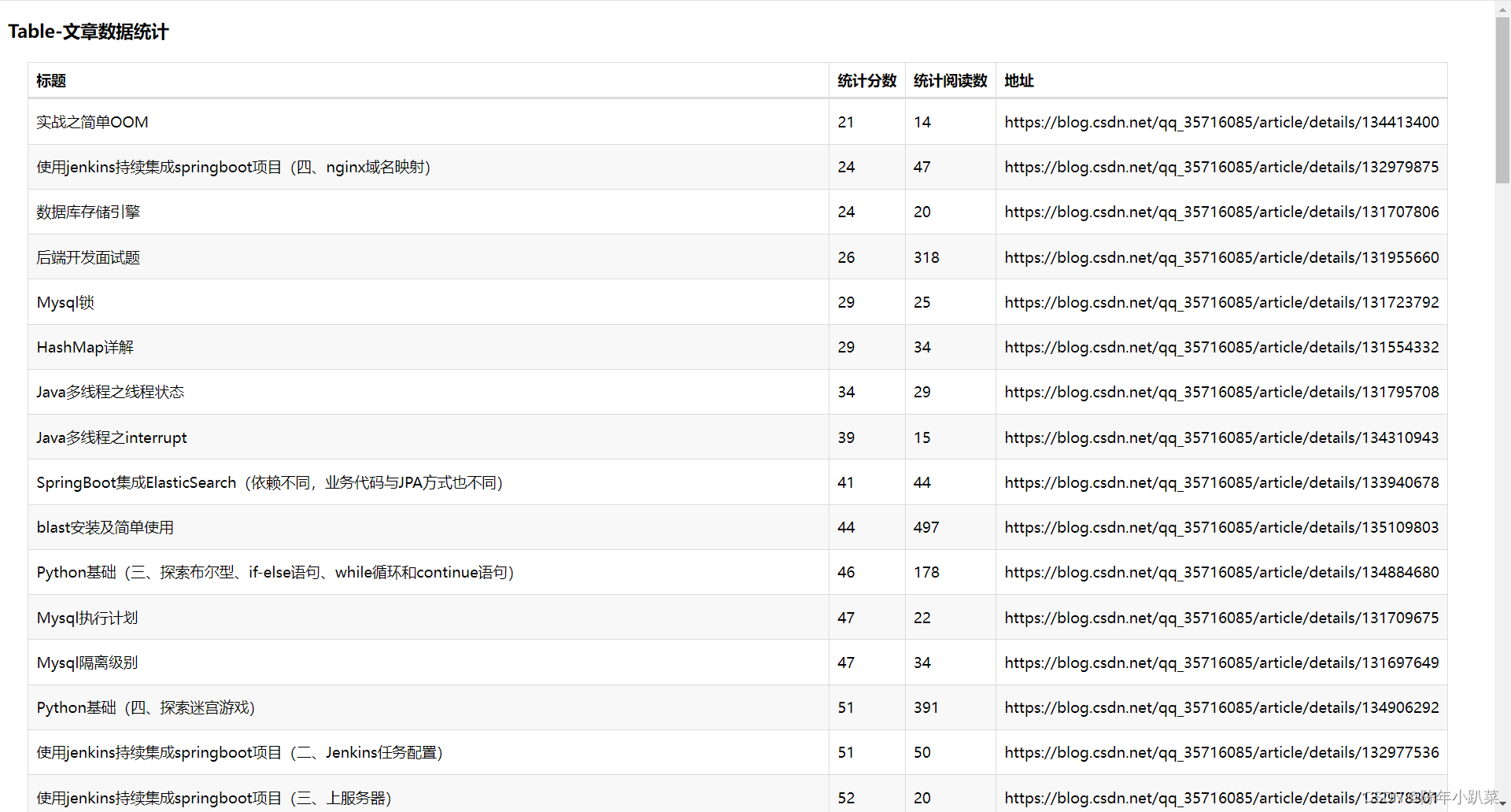Select the nginx域名映射 jenkins title
Image resolution: width=1511 pixels, height=812 pixels.
click(x=234, y=167)
